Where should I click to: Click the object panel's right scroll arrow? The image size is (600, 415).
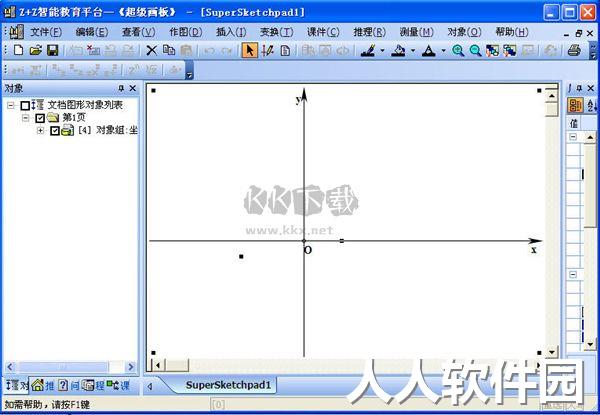click(131, 367)
